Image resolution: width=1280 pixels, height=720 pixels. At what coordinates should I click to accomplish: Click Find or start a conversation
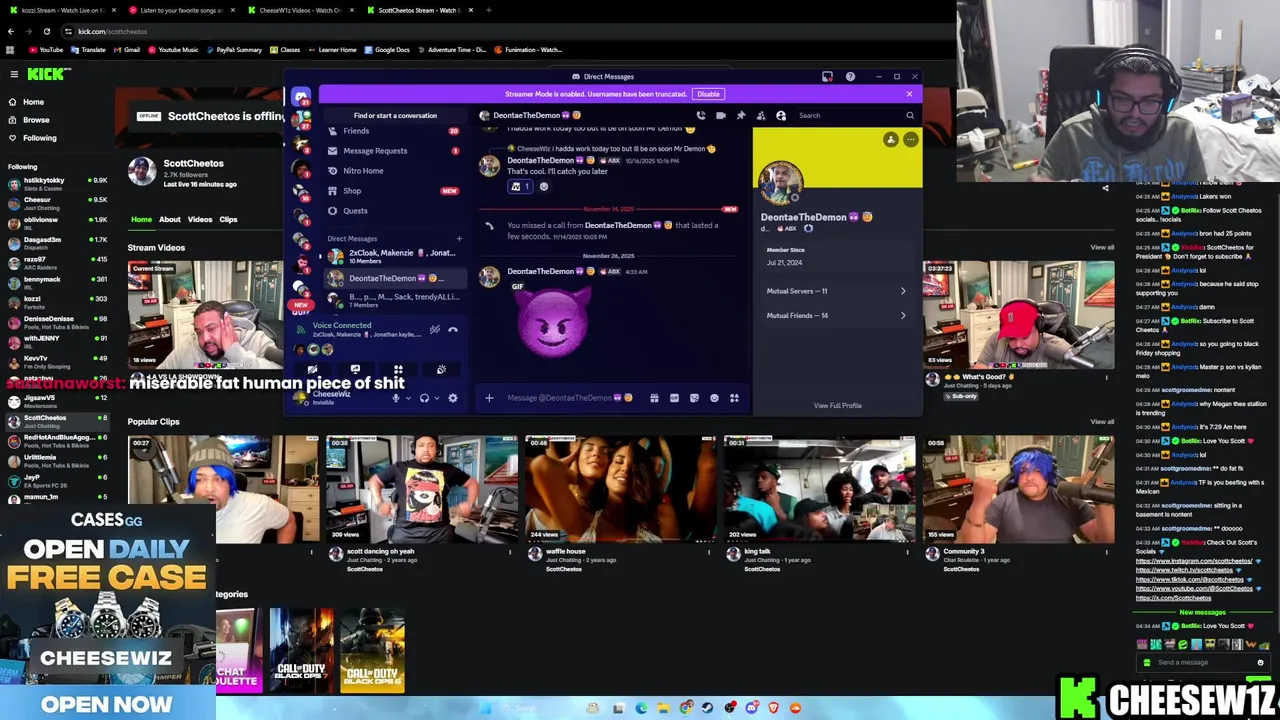click(x=395, y=115)
